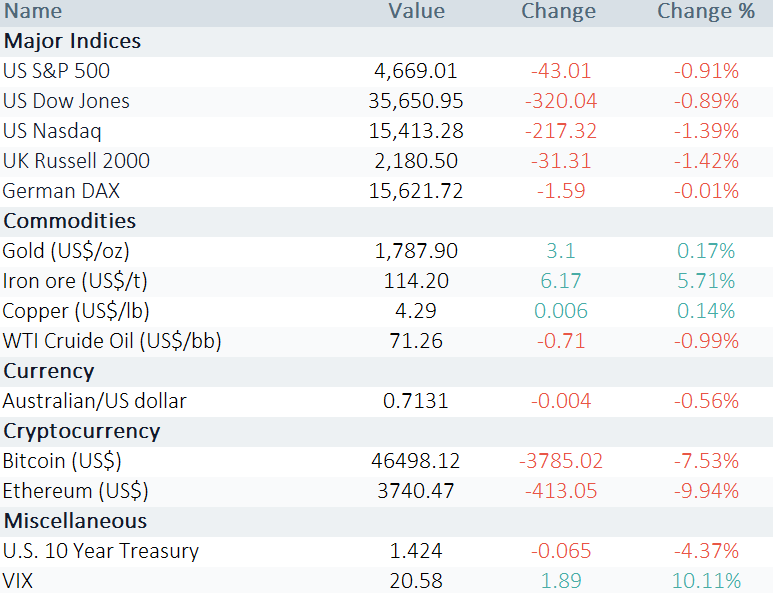Click the UK Russell 2000 label

(x=76, y=162)
